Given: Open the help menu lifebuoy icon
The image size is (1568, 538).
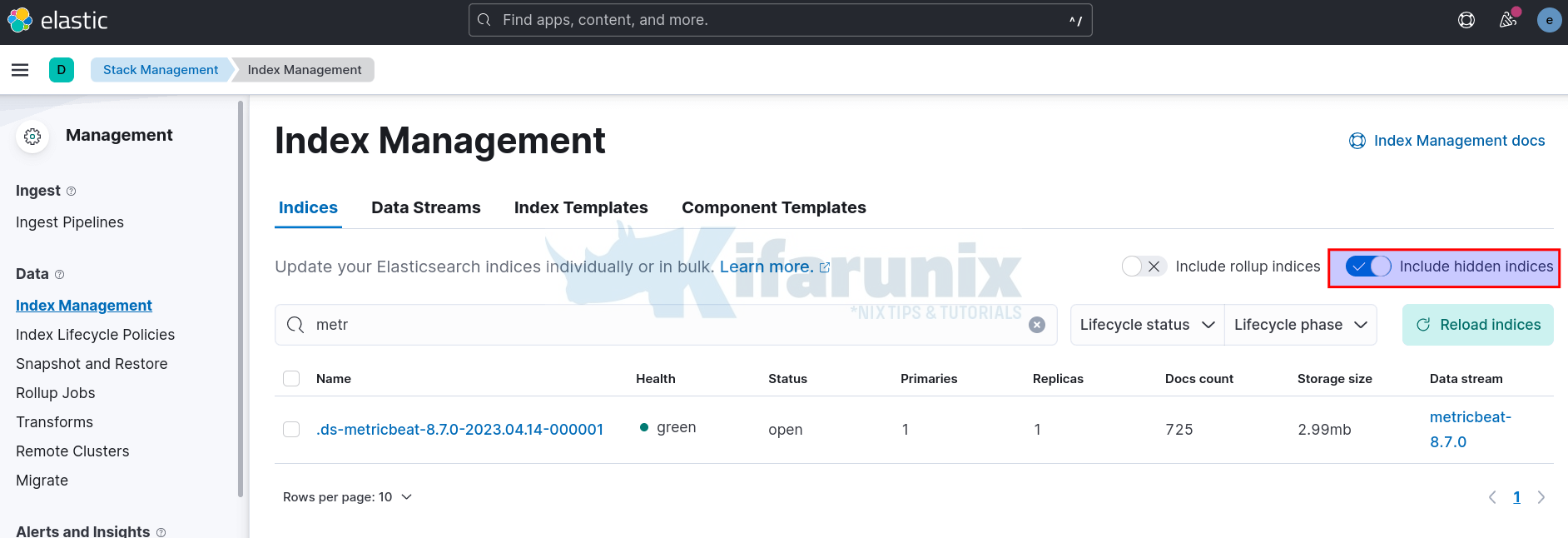Looking at the screenshot, I should point(1466,20).
